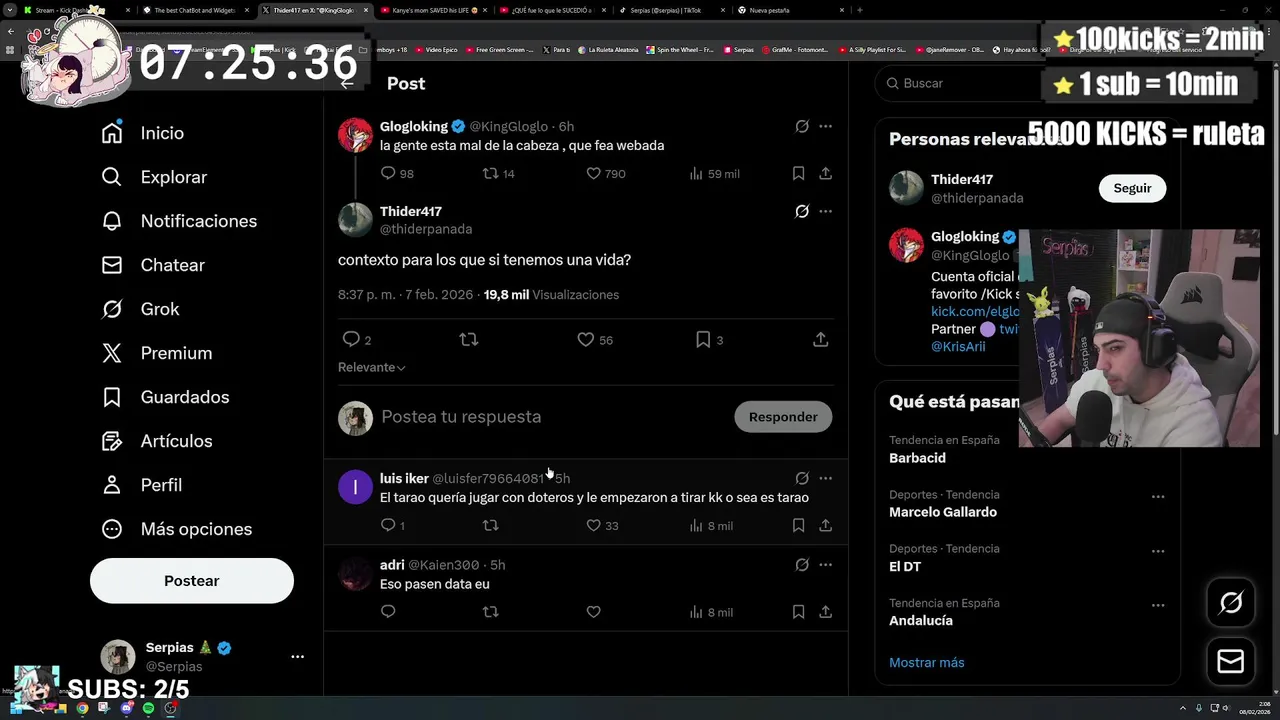Click Mostrar más under trends

pos(927,662)
